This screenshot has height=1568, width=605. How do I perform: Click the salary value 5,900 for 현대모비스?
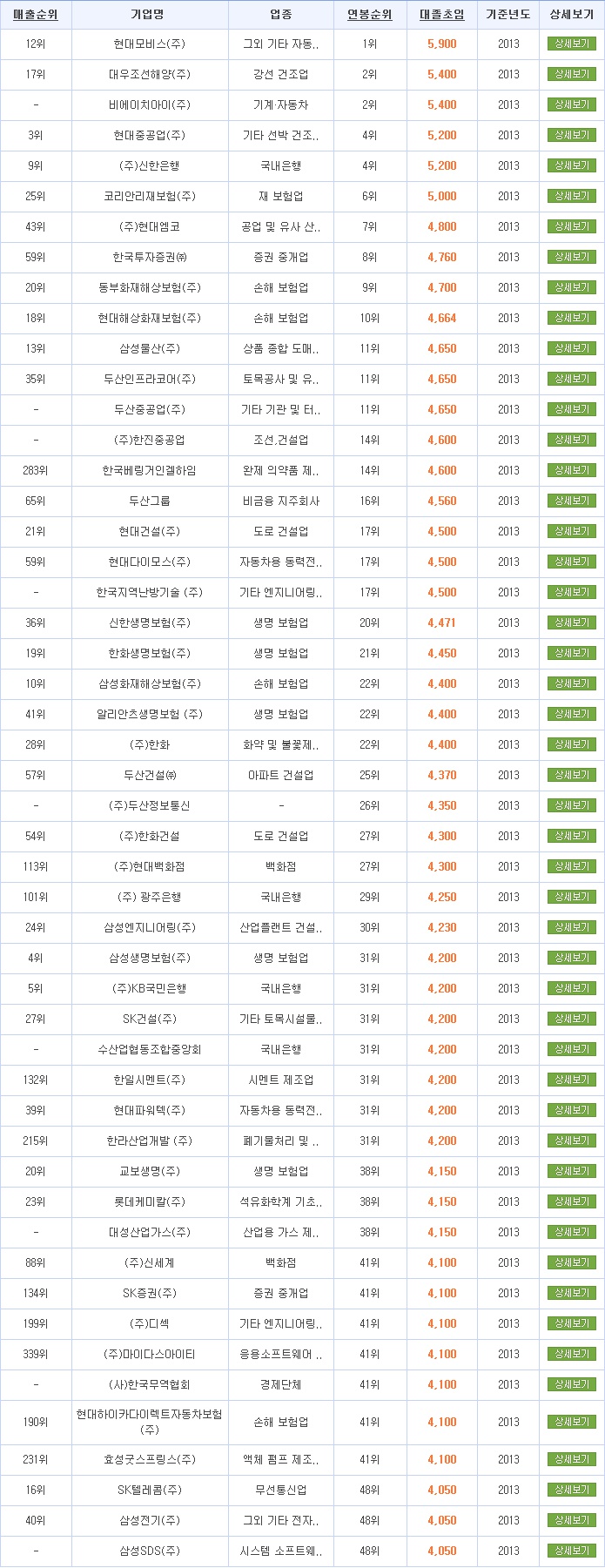[440, 44]
